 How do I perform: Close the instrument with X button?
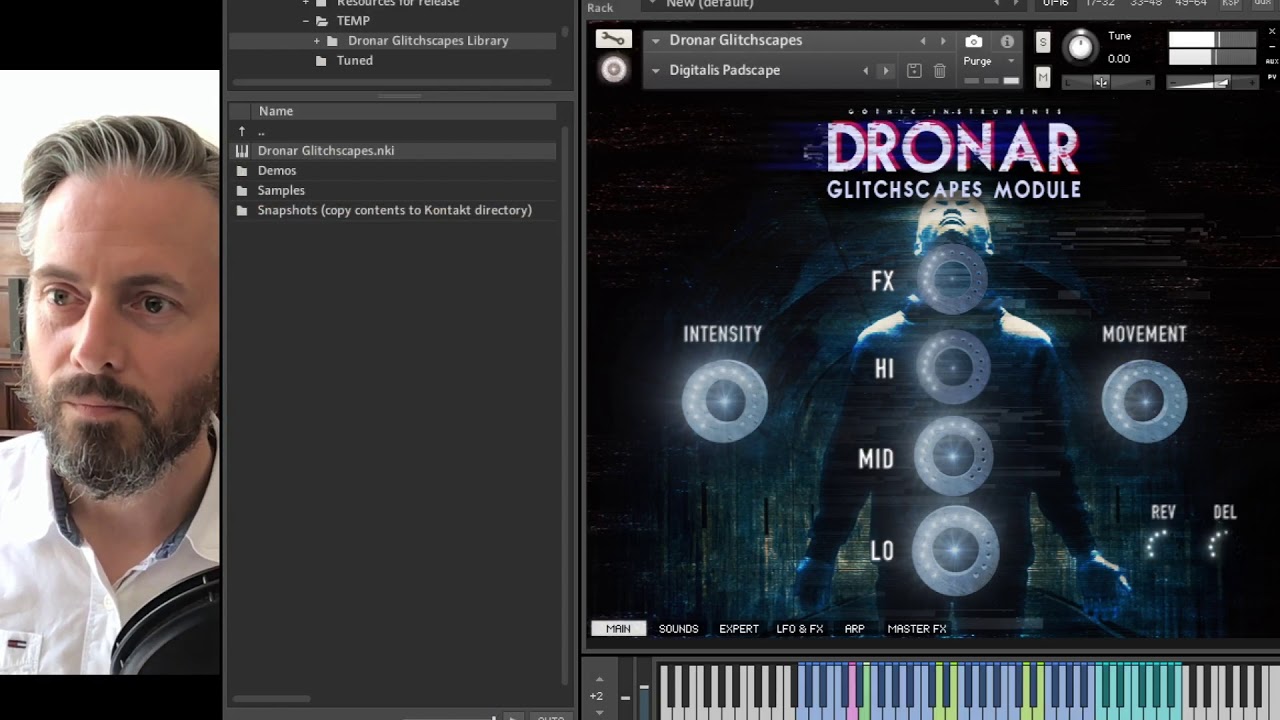[x=1272, y=33]
